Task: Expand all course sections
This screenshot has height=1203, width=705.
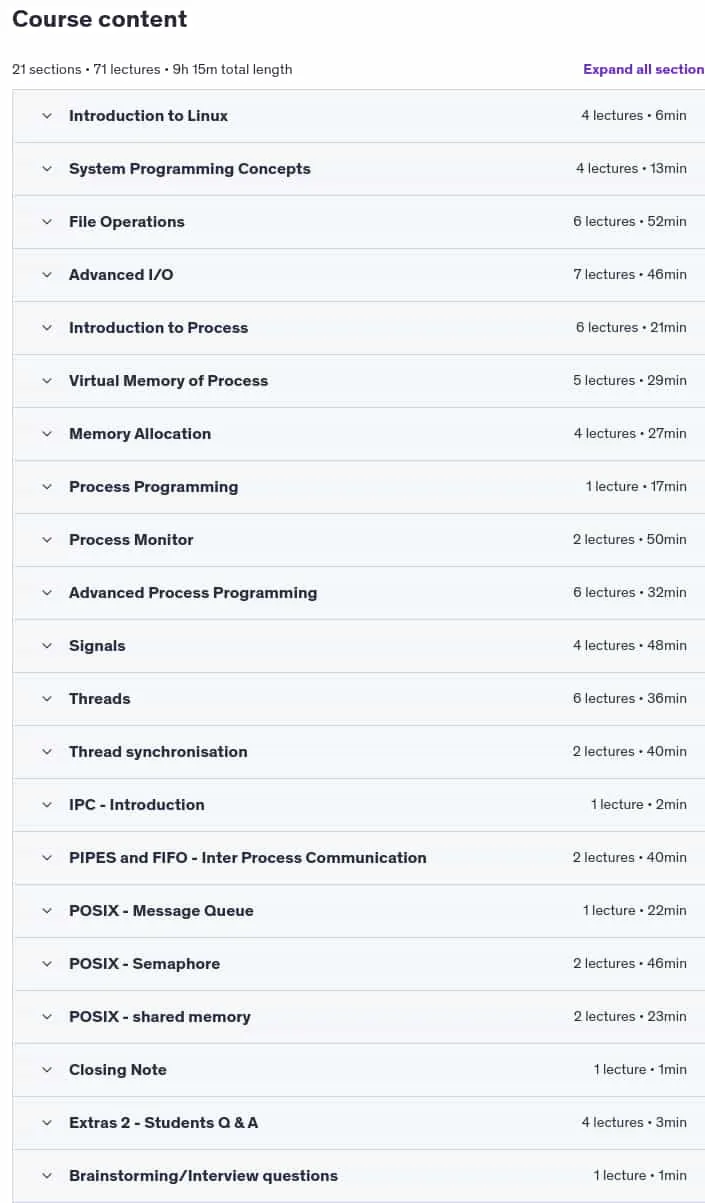Action: point(644,69)
